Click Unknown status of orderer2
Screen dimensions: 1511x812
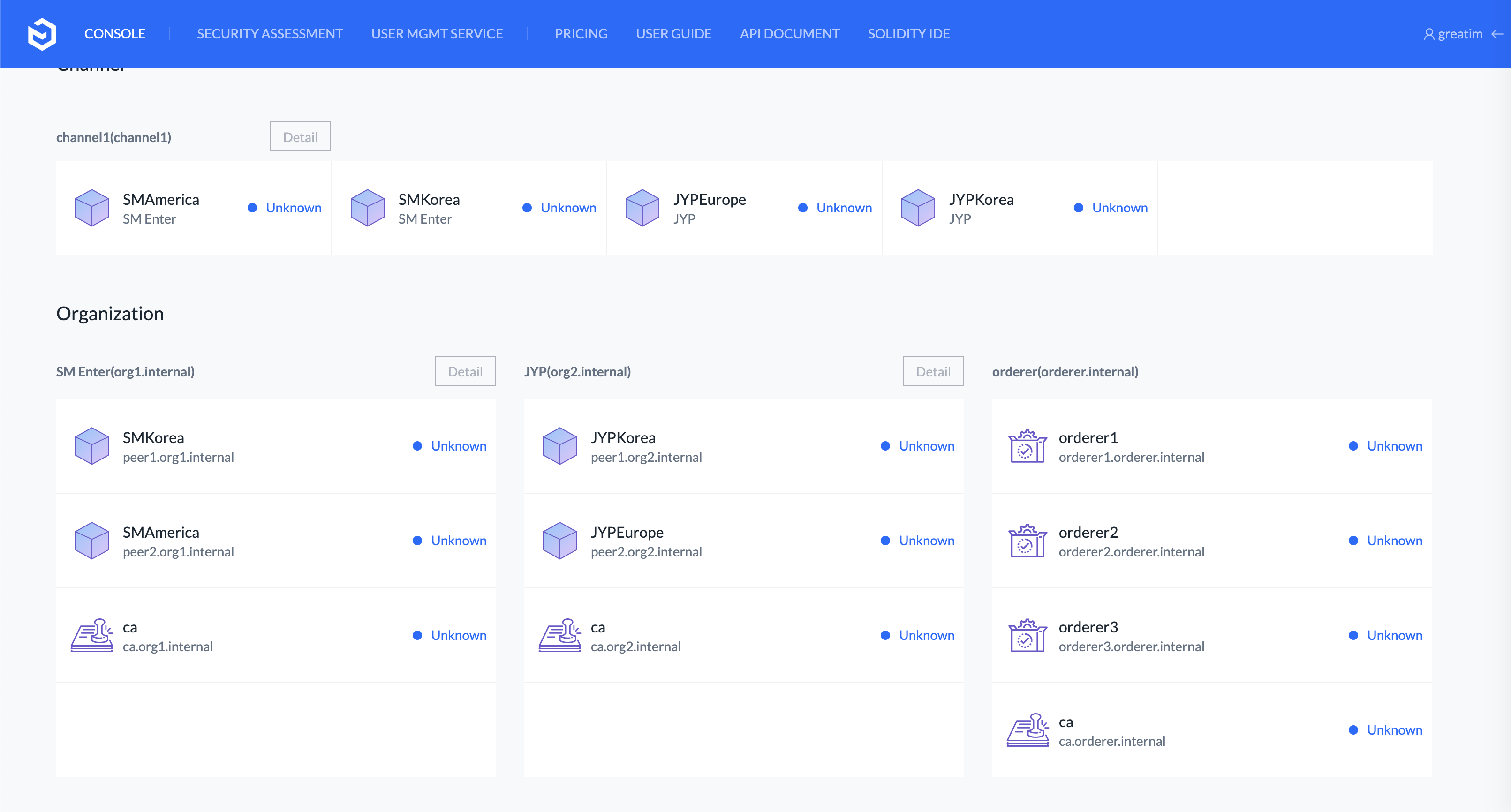click(x=1394, y=541)
